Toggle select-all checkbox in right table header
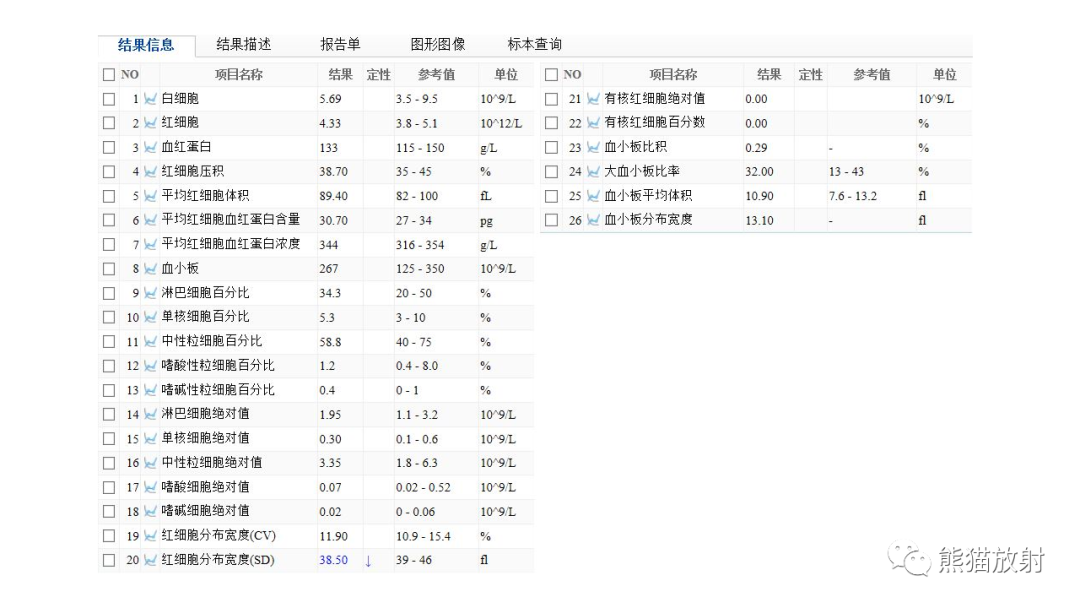1080x608 pixels. 551,74
